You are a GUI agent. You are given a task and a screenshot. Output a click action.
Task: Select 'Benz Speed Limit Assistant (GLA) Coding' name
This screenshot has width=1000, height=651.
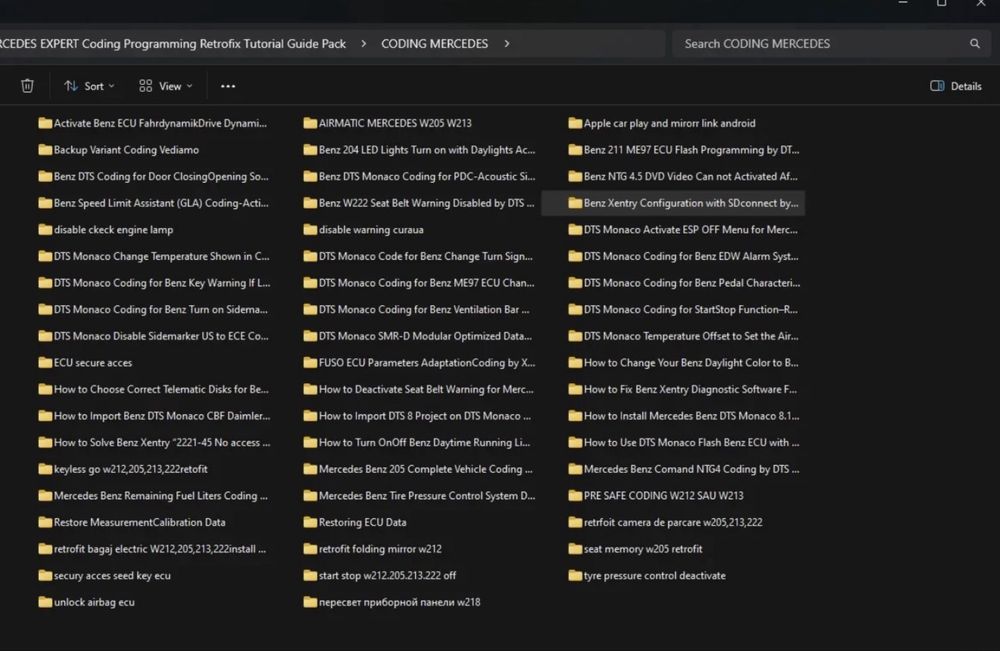point(161,203)
